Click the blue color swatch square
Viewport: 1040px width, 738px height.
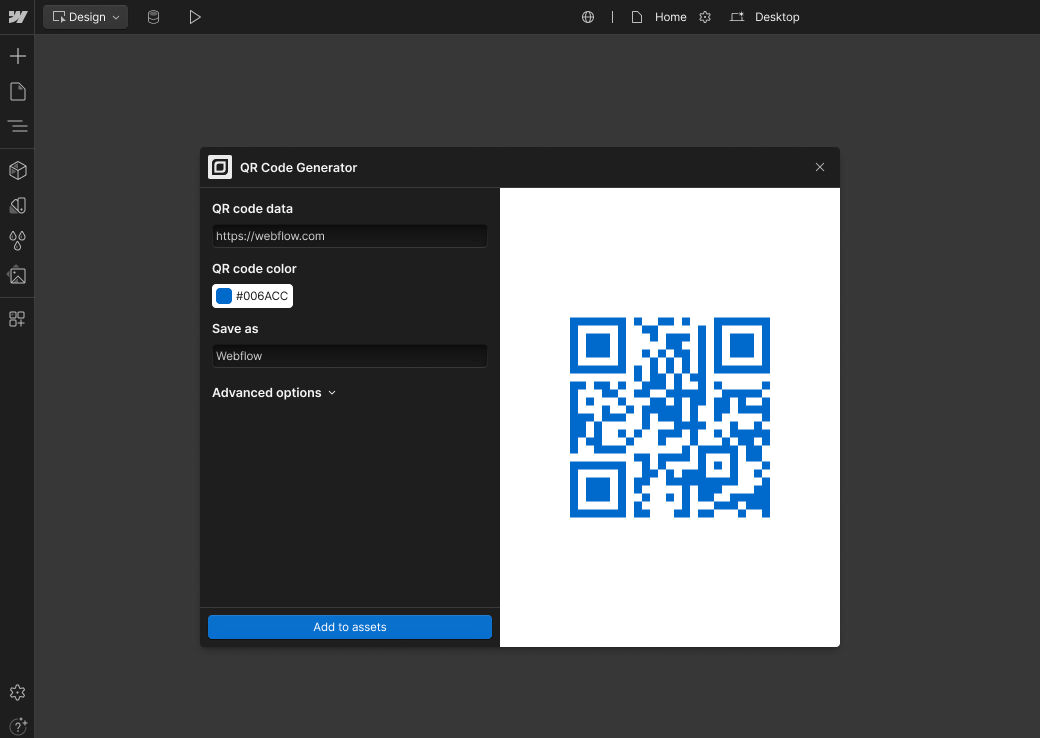[x=224, y=296]
